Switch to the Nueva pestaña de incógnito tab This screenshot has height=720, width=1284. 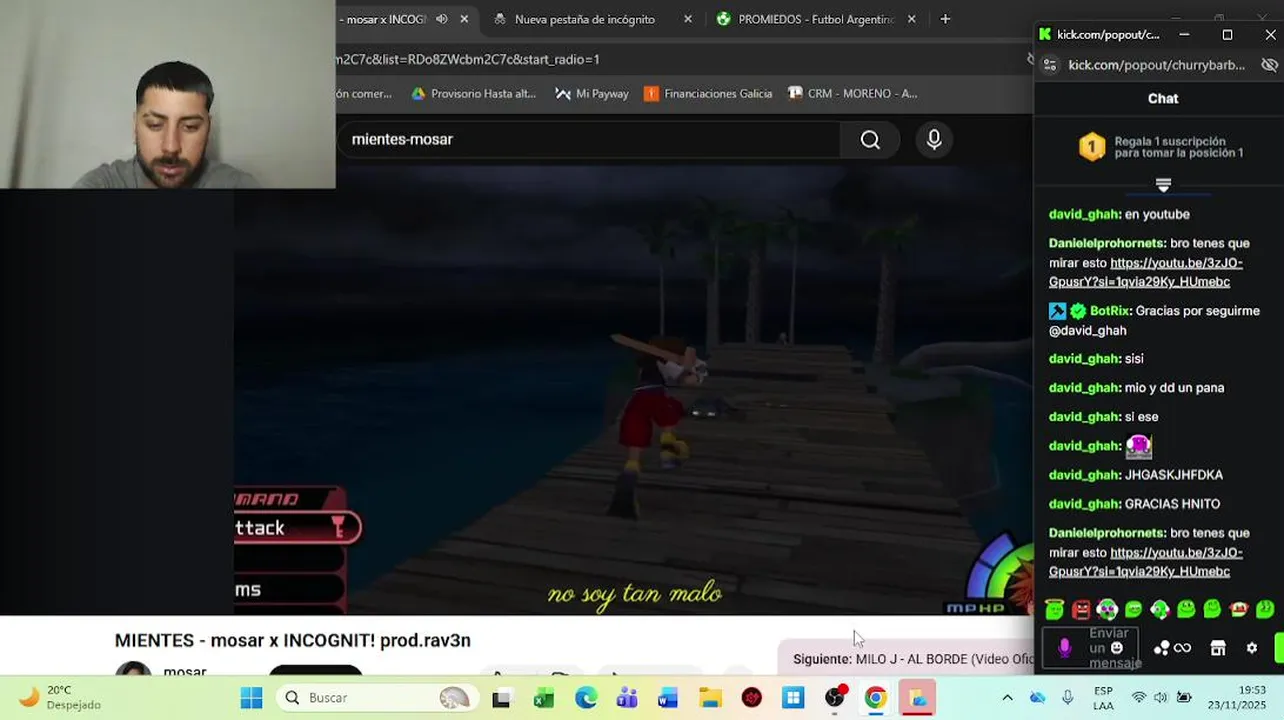(x=584, y=19)
